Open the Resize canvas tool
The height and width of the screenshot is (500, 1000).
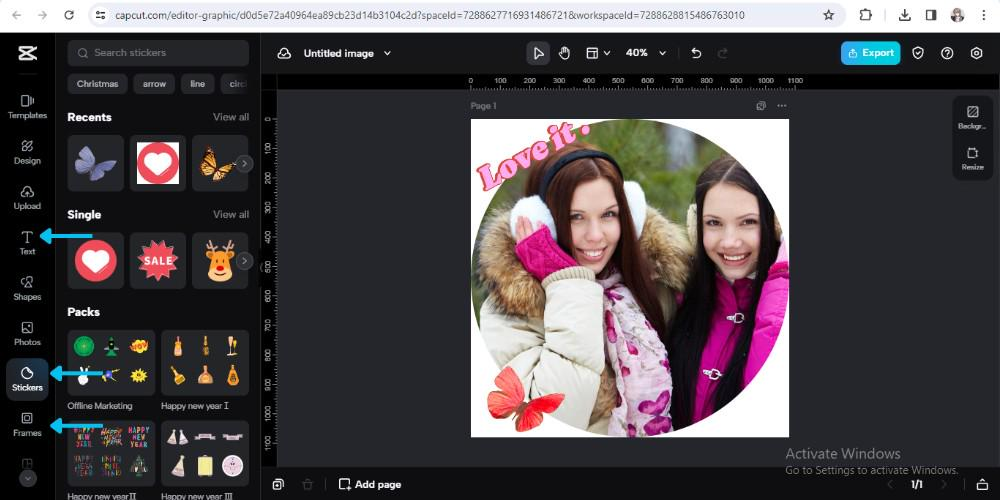(972, 158)
